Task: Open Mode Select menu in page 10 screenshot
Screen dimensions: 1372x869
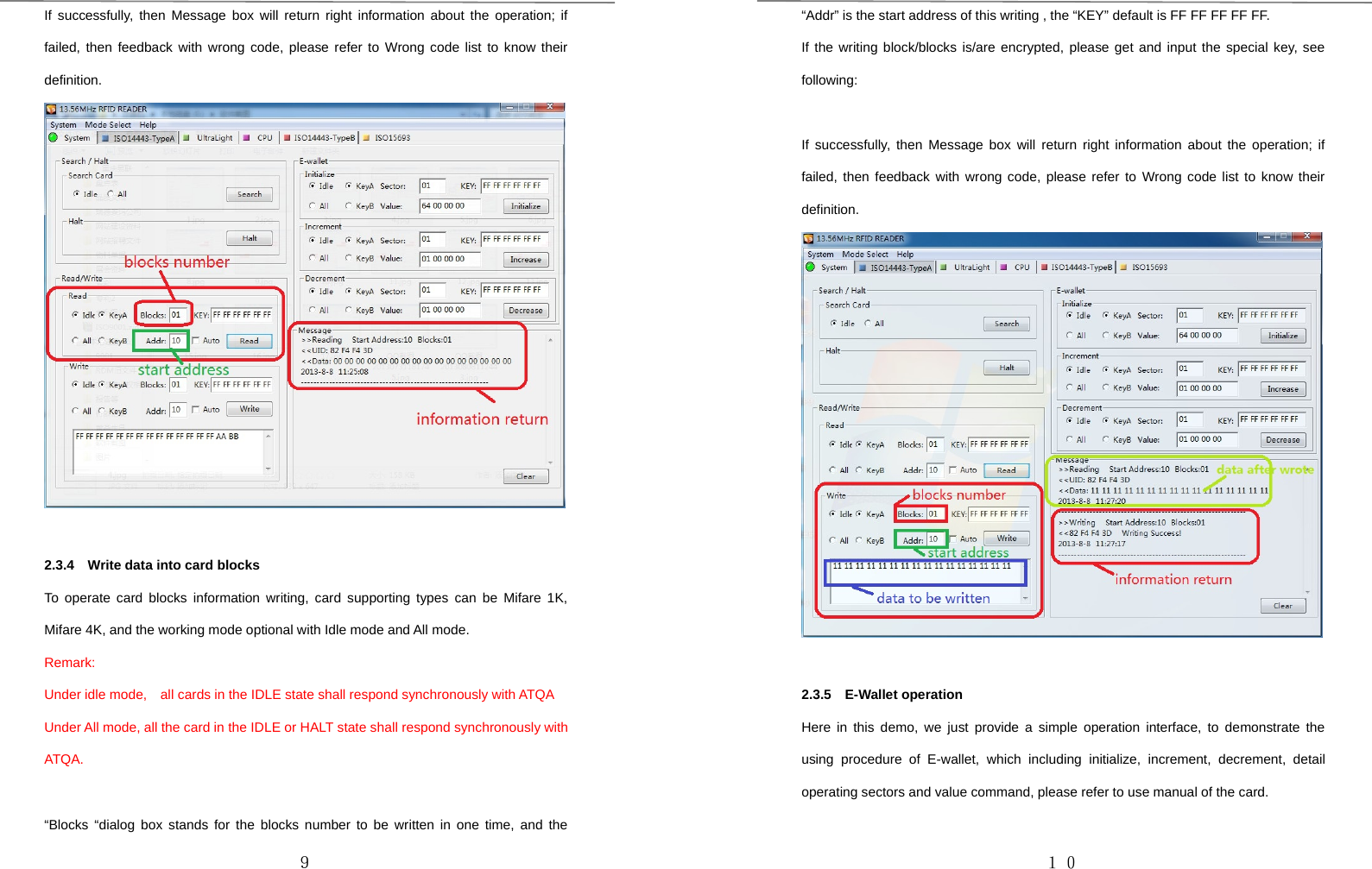Action: [865, 255]
